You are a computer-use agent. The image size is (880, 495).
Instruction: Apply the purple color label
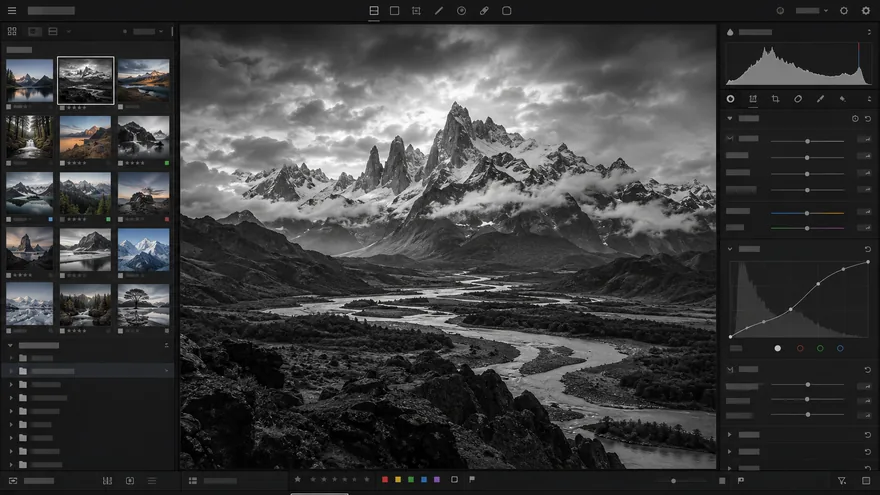coord(437,479)
